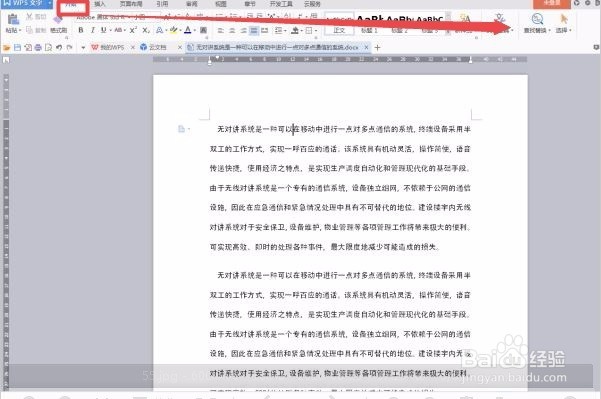Screen dimensions: 601x399
Task: Click the New Style icon beside the style gallery
Action: (465, 18)
